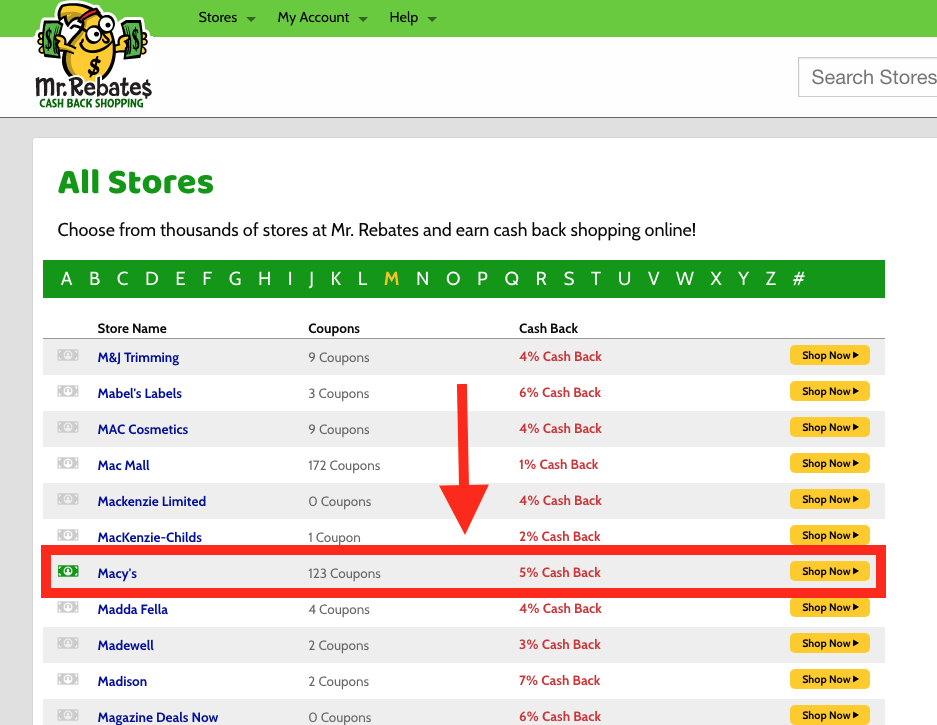Click the gray cash icon beside Madison
This screenshot has width=937, height=725.
tap(68, 680)
